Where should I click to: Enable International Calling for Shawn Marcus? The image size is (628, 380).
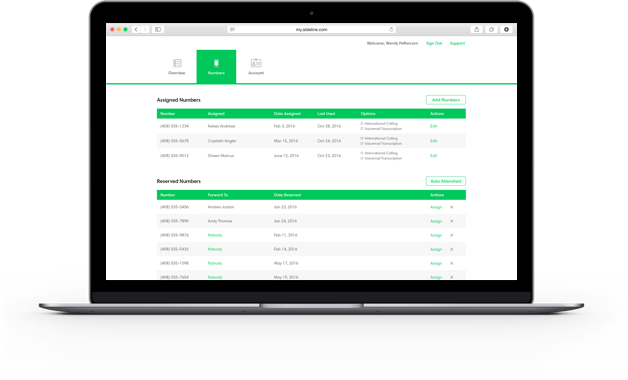(362, 153)
